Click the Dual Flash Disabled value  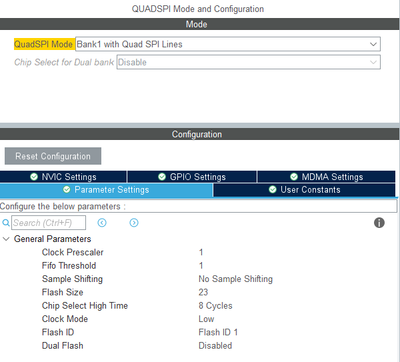click(215, 346)
